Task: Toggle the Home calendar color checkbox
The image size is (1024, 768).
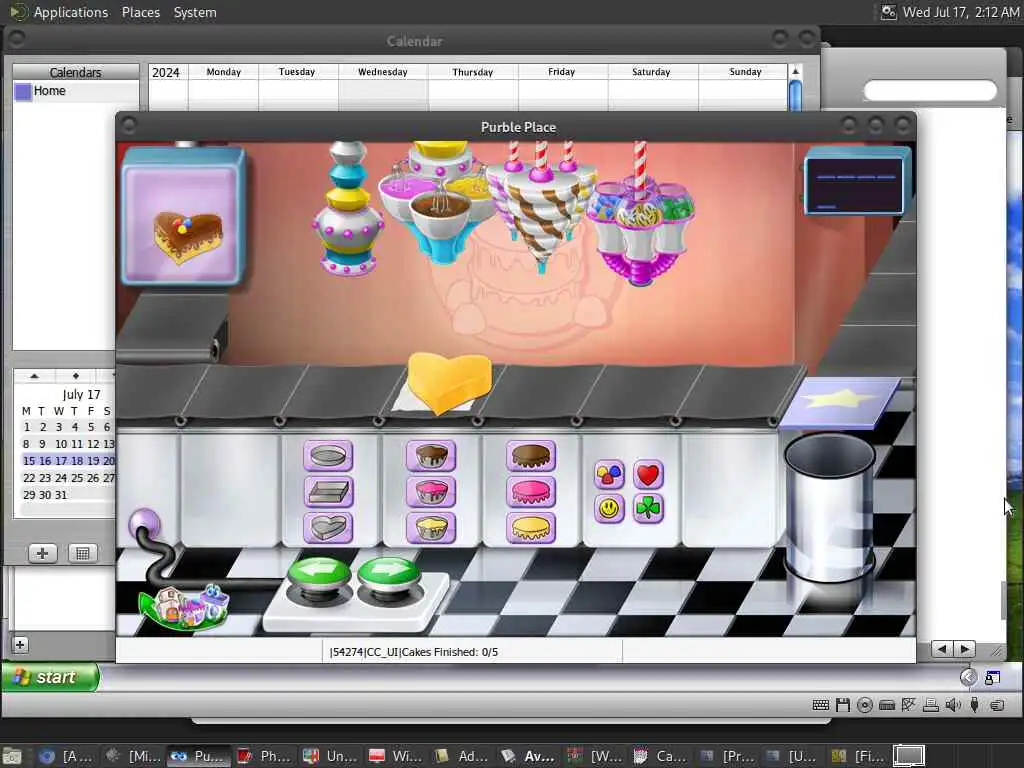Action: (23, 91)
